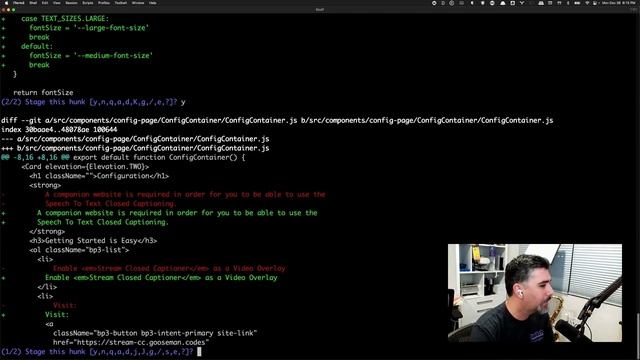Click the '<h1 className="">Configuration</h1>' line
This screenshot has height=360, width=640.
pyautogui.click(x=99, y=176)
